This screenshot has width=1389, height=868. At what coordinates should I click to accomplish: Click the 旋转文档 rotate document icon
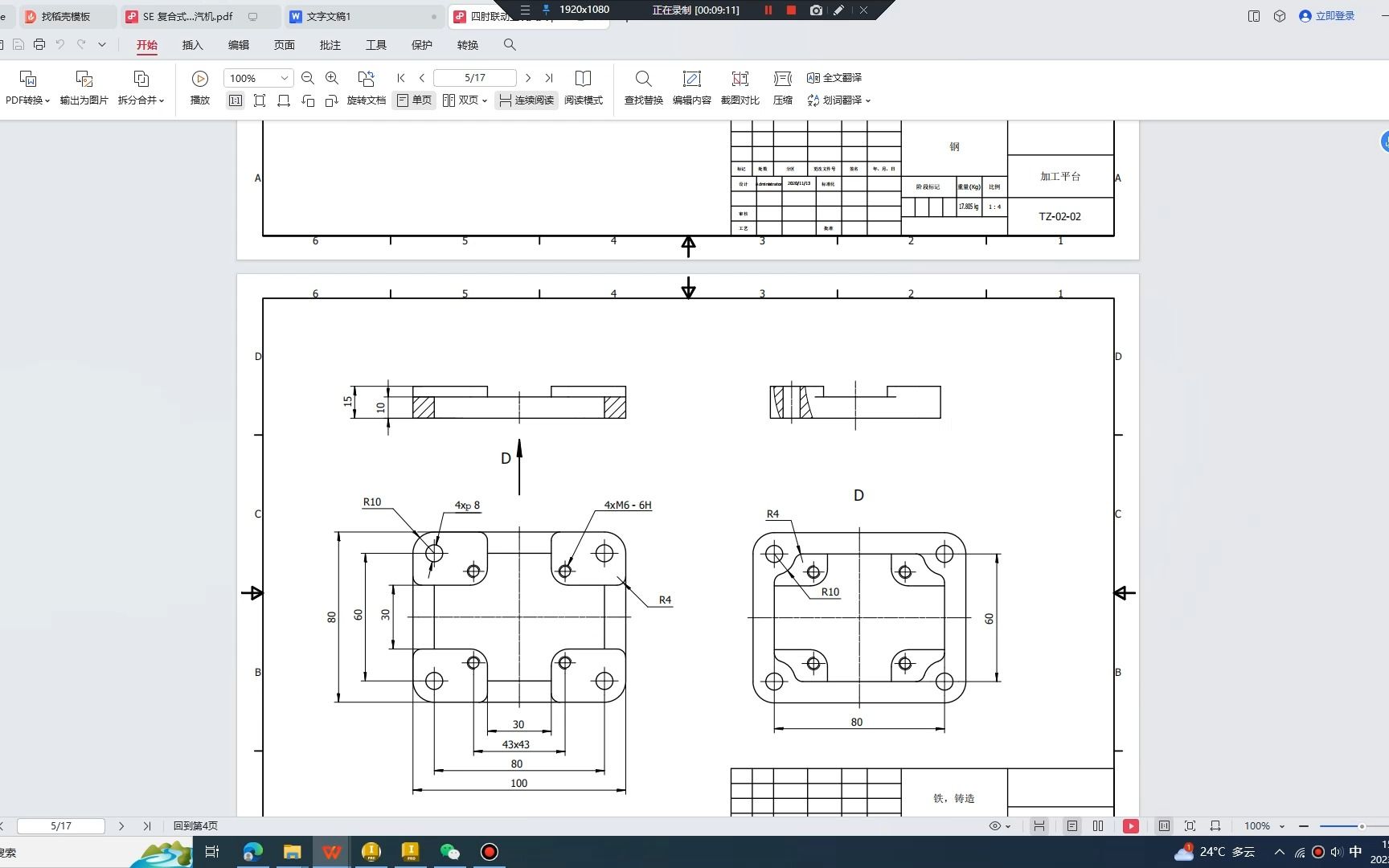click(367, 79)
